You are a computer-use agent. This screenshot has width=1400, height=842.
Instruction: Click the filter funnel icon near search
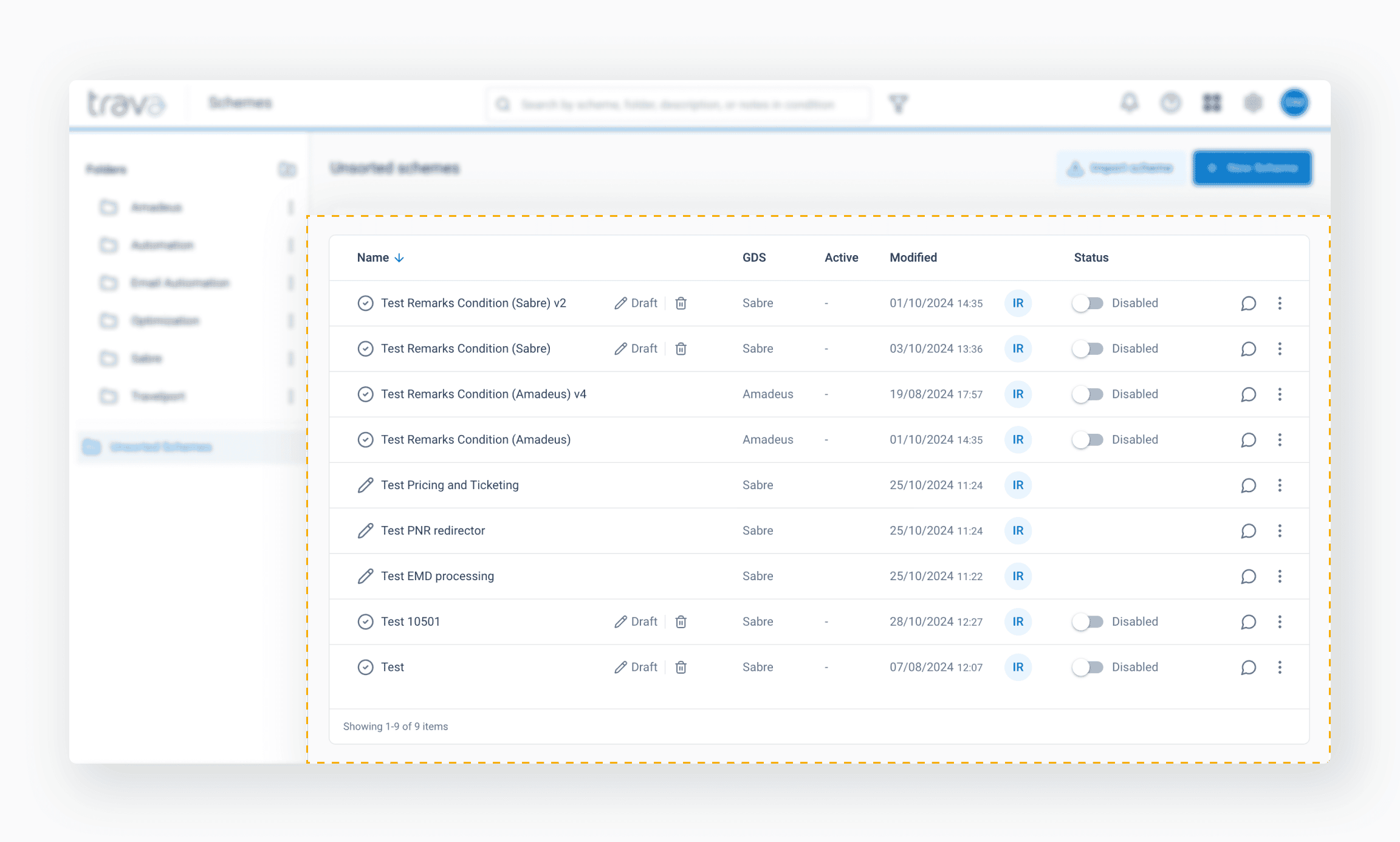pyautogui.click(x=898, y=104)
